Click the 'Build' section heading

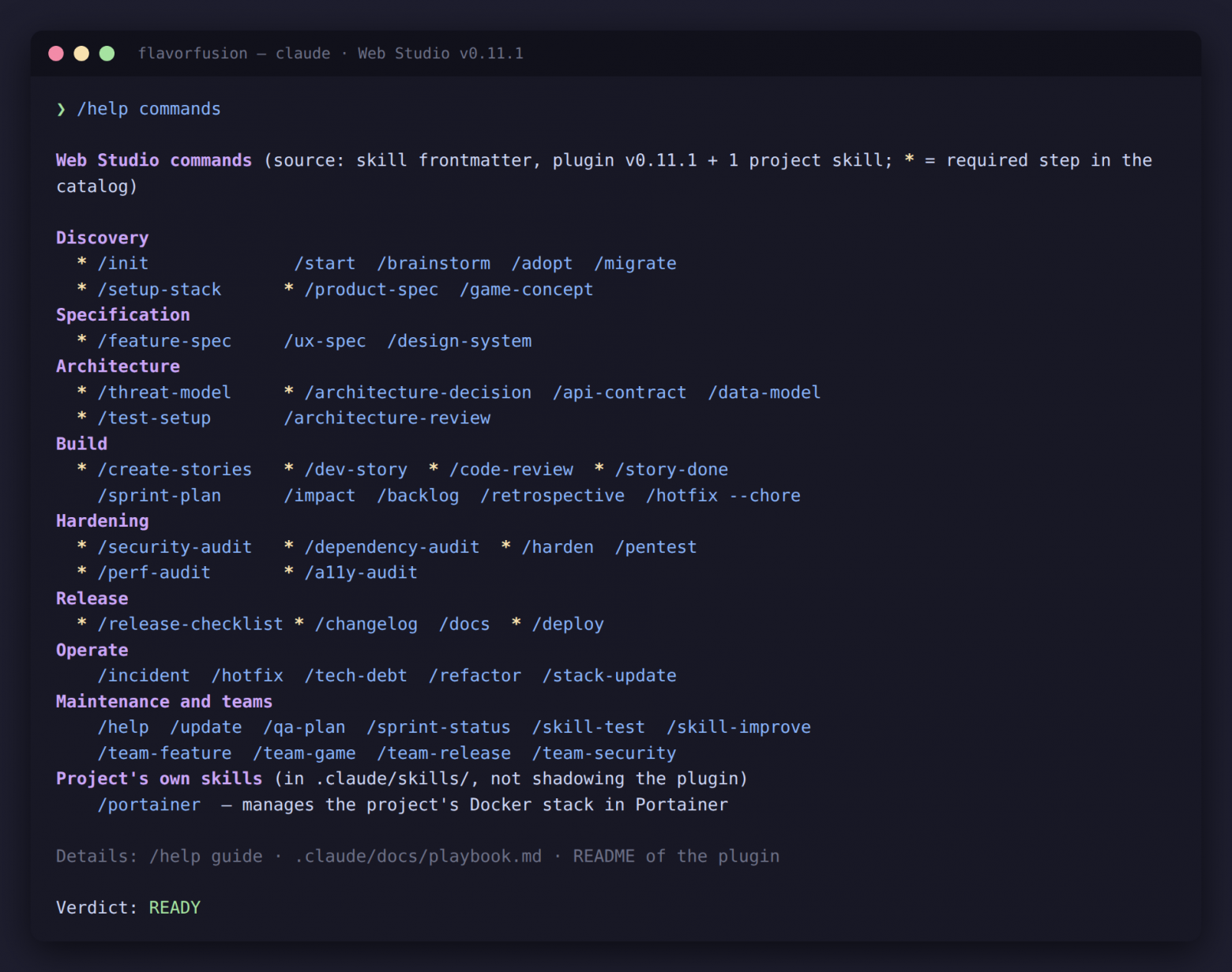(82, 444)
